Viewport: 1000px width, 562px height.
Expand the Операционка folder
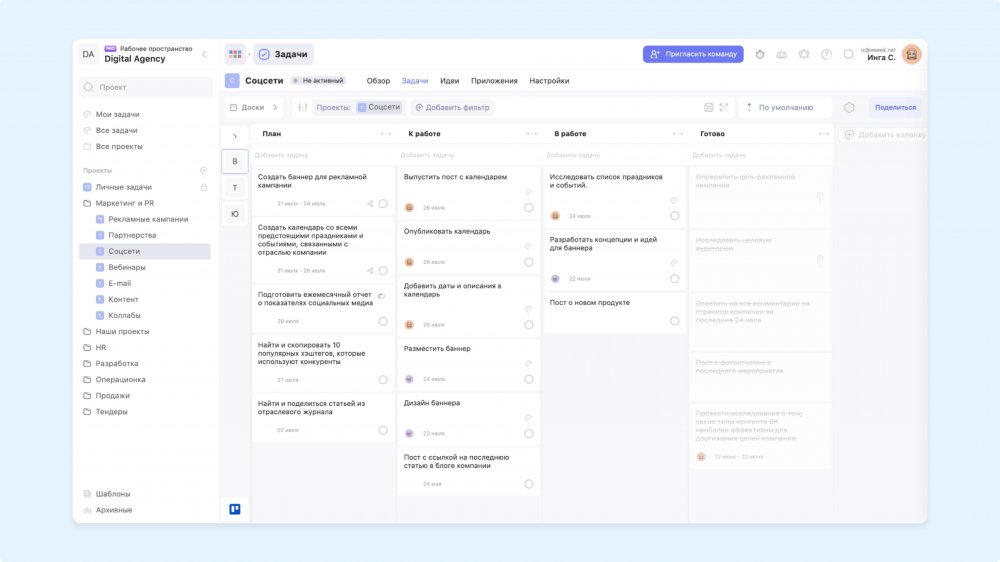[x=114, y=379]
